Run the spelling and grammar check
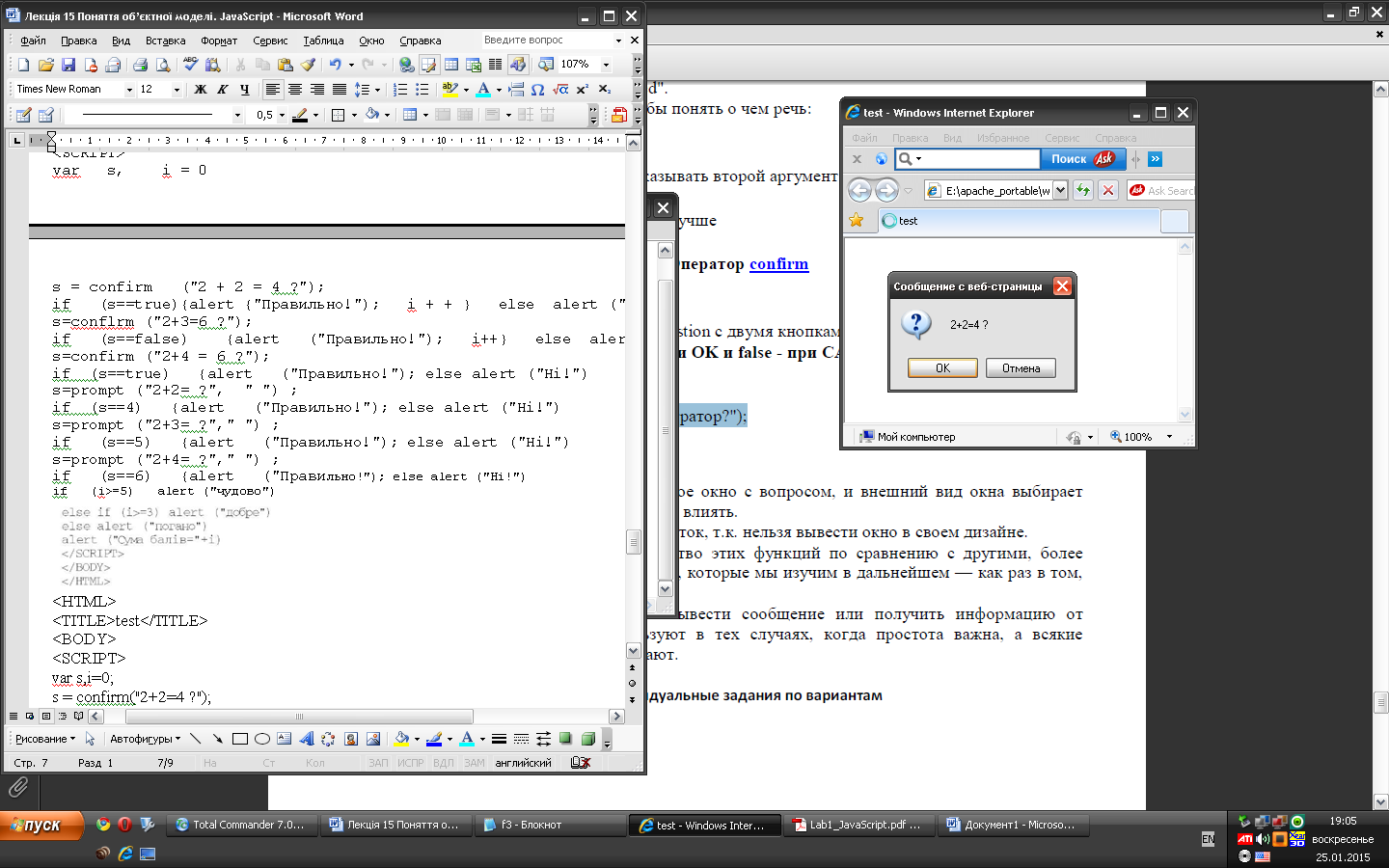Image resolution: width=1389 pixels, height=868 pixels. 191,65
